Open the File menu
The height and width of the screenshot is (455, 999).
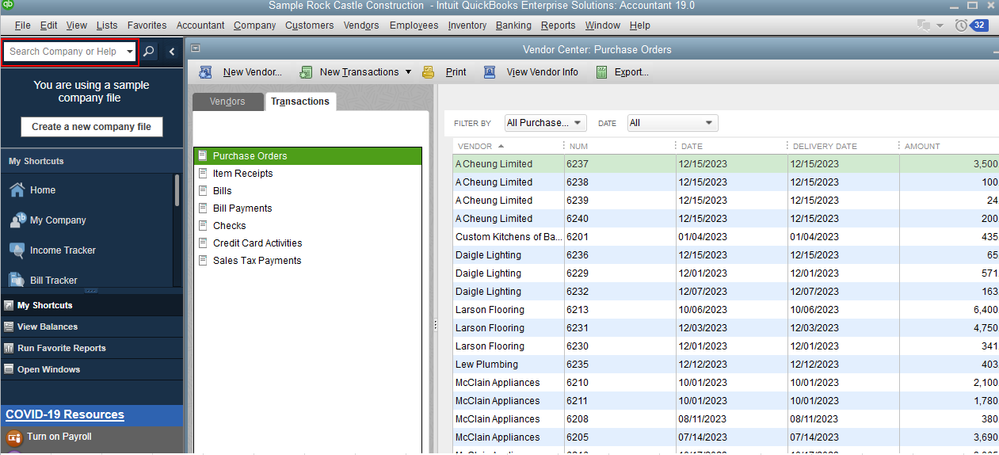coord(22,25)
